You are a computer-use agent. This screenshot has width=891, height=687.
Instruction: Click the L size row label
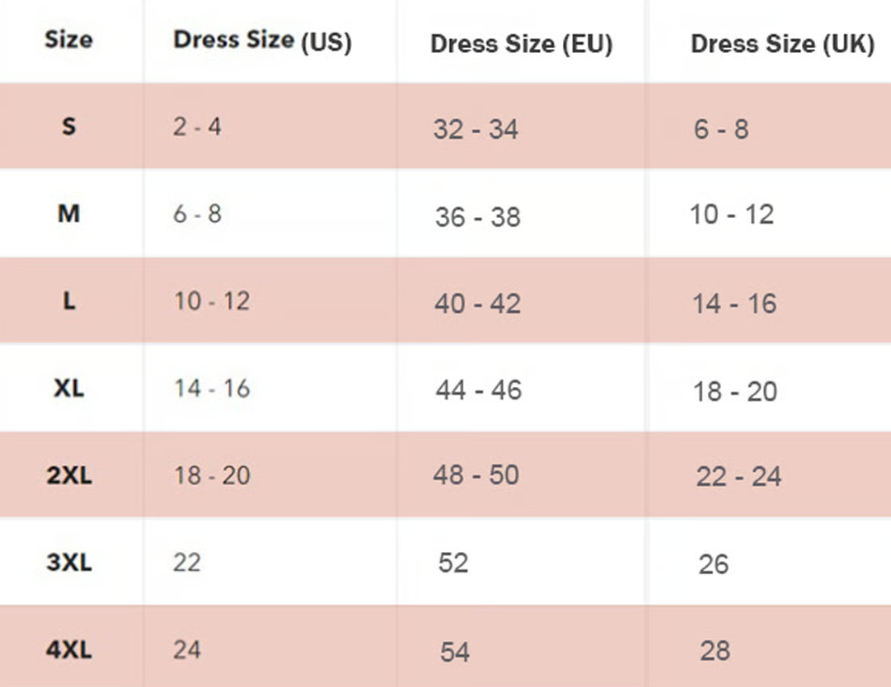coord(68,301)
